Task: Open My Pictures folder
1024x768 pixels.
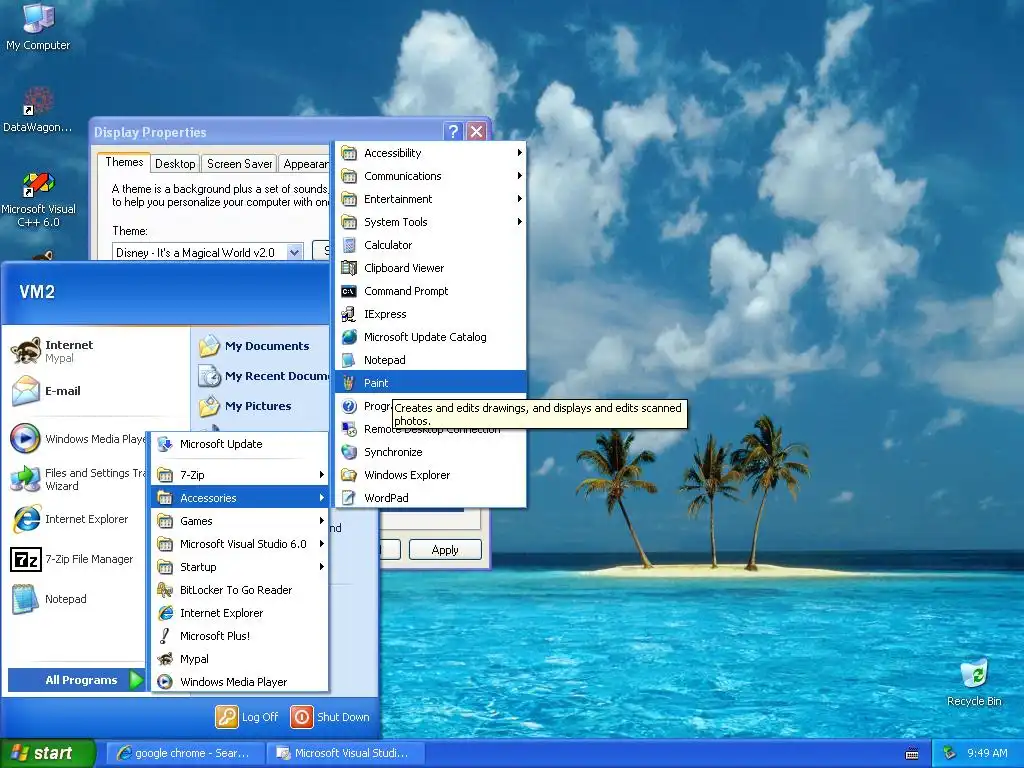Action: pyautogui.click(x=263, y=406)
